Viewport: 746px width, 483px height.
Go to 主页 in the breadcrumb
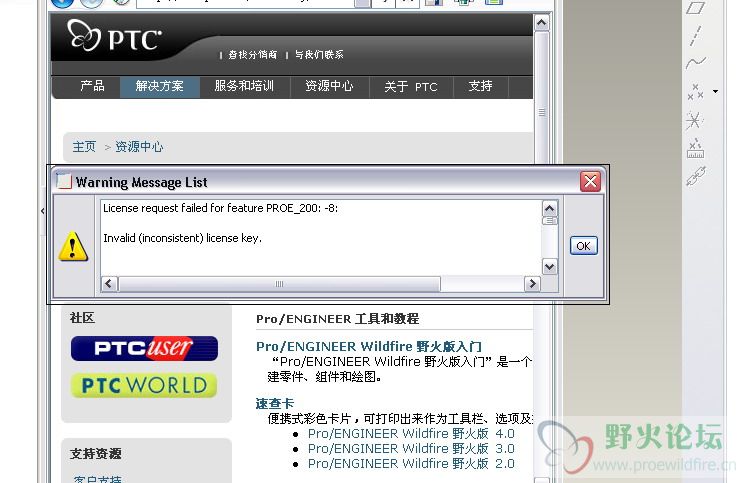click(x=84, y=147)
